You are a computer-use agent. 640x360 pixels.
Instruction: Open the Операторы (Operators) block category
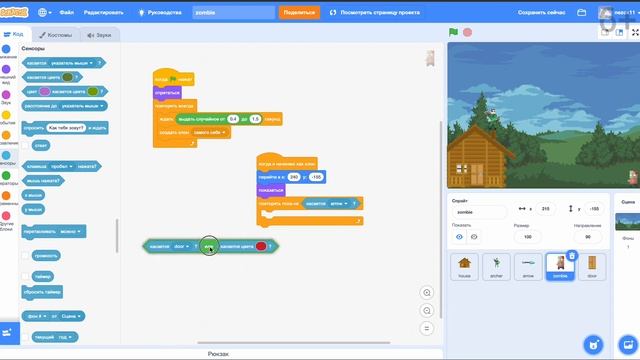(x=7, y=178)
